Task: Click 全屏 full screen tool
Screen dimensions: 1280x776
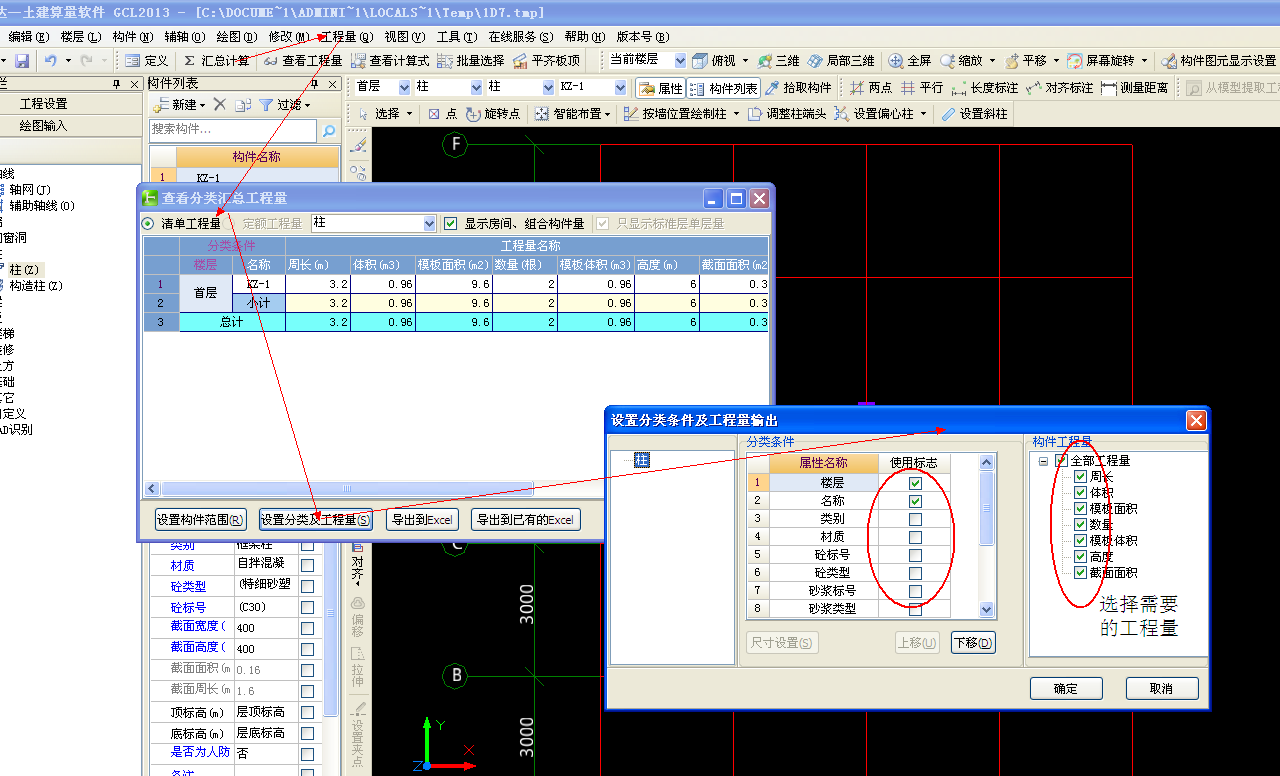Action: [910, 61]
